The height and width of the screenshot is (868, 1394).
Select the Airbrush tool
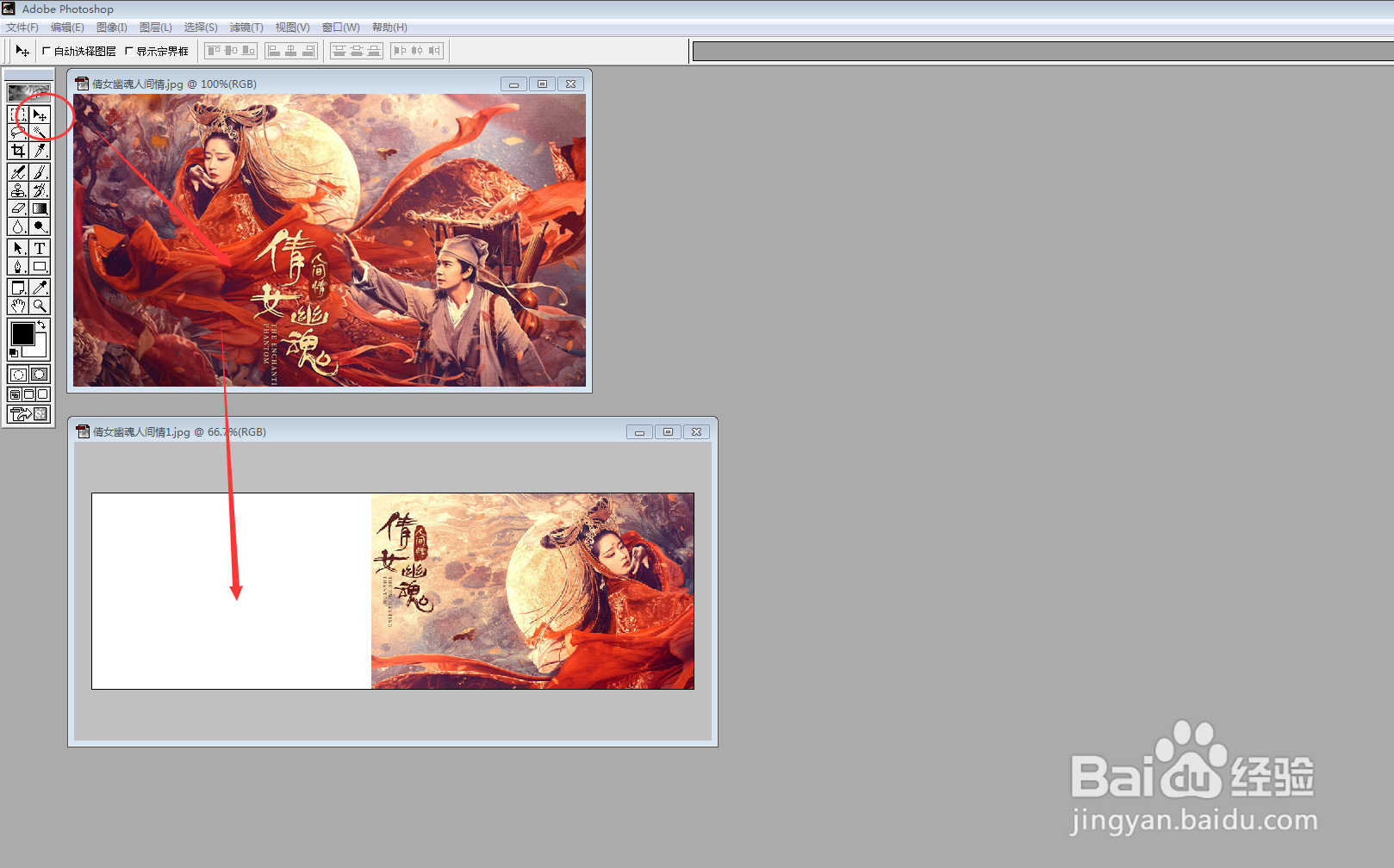18,172
